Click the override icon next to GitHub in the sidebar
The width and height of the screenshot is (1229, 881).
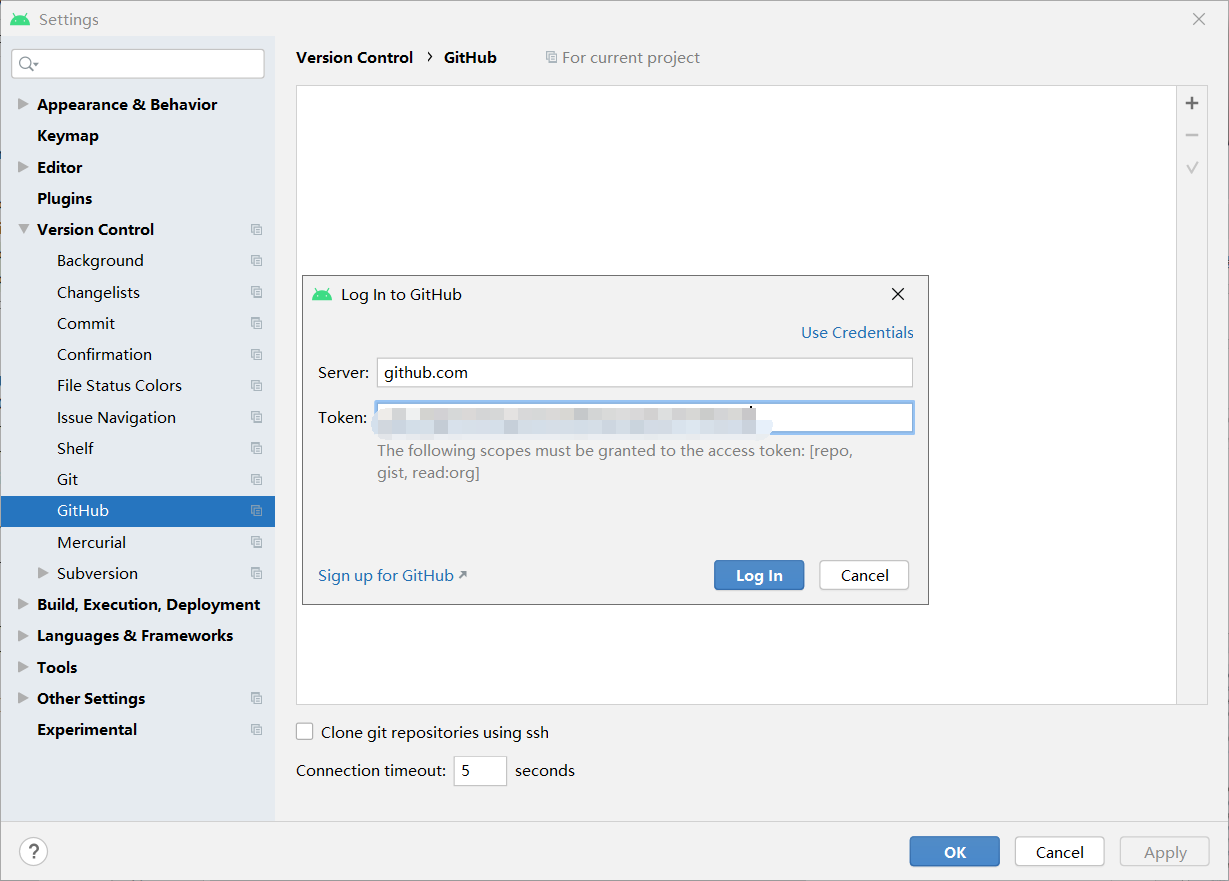click(x=256, y=511)
